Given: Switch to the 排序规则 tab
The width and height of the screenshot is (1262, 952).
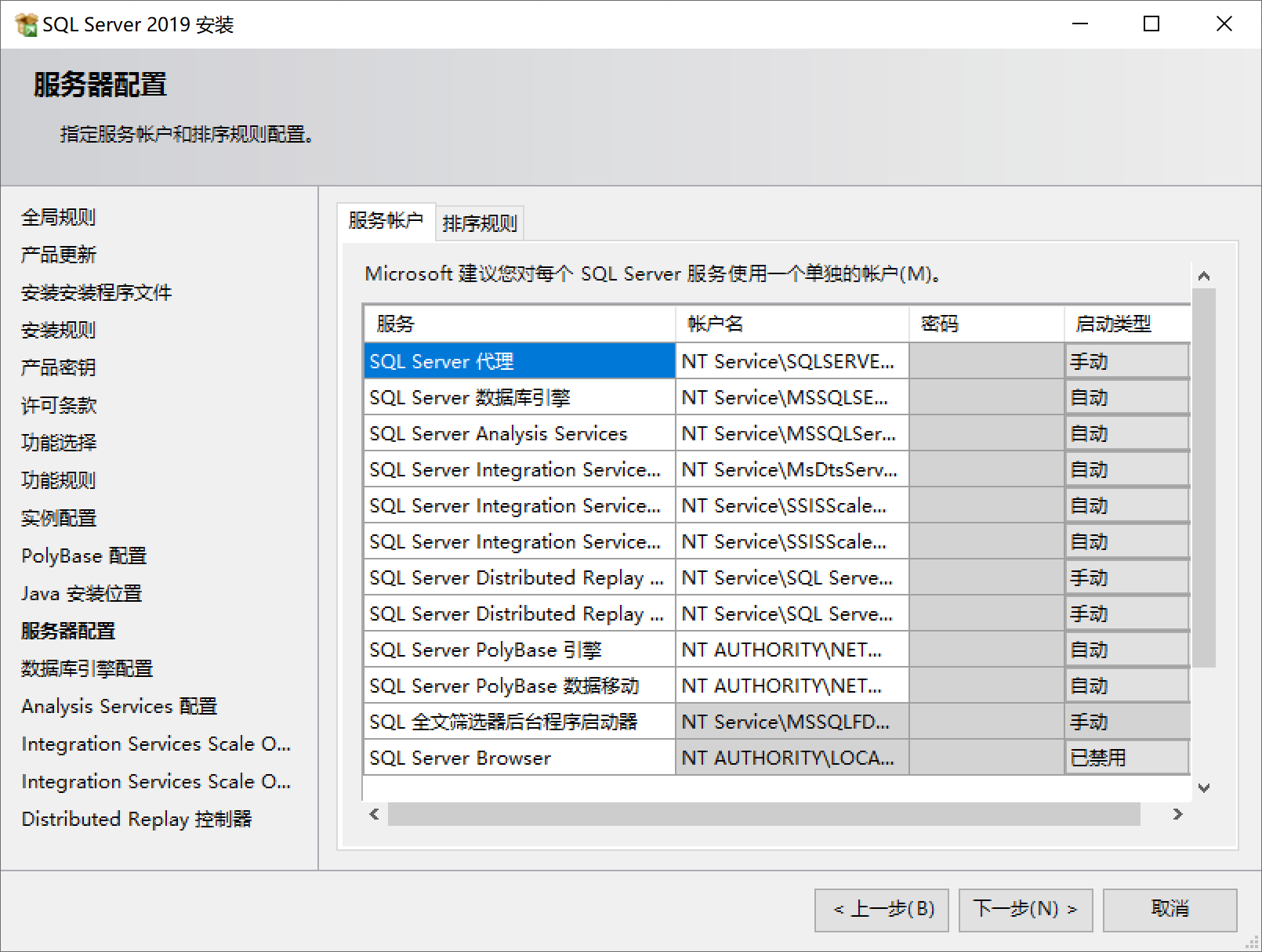Looking at the screenshot, I should pyautogui.click(x=480, y=223).
